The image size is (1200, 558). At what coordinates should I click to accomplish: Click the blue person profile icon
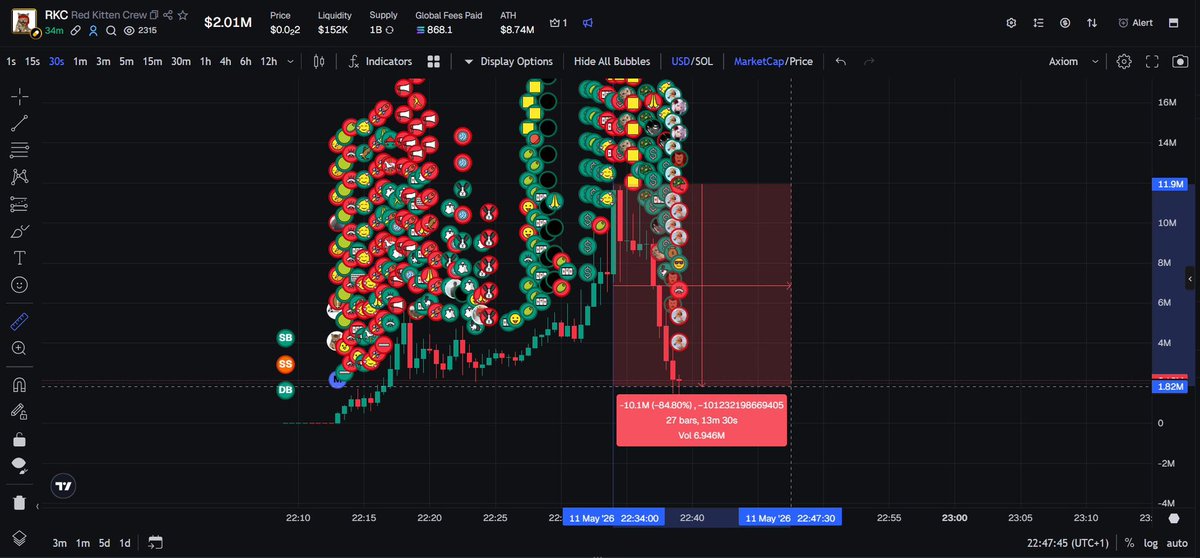93,31
